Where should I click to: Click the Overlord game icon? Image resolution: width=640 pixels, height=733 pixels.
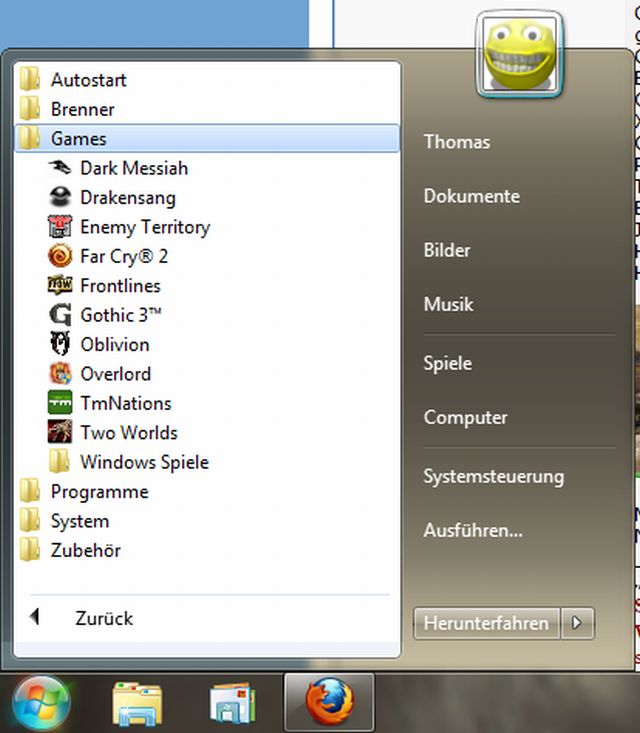[x=60, y=374]
